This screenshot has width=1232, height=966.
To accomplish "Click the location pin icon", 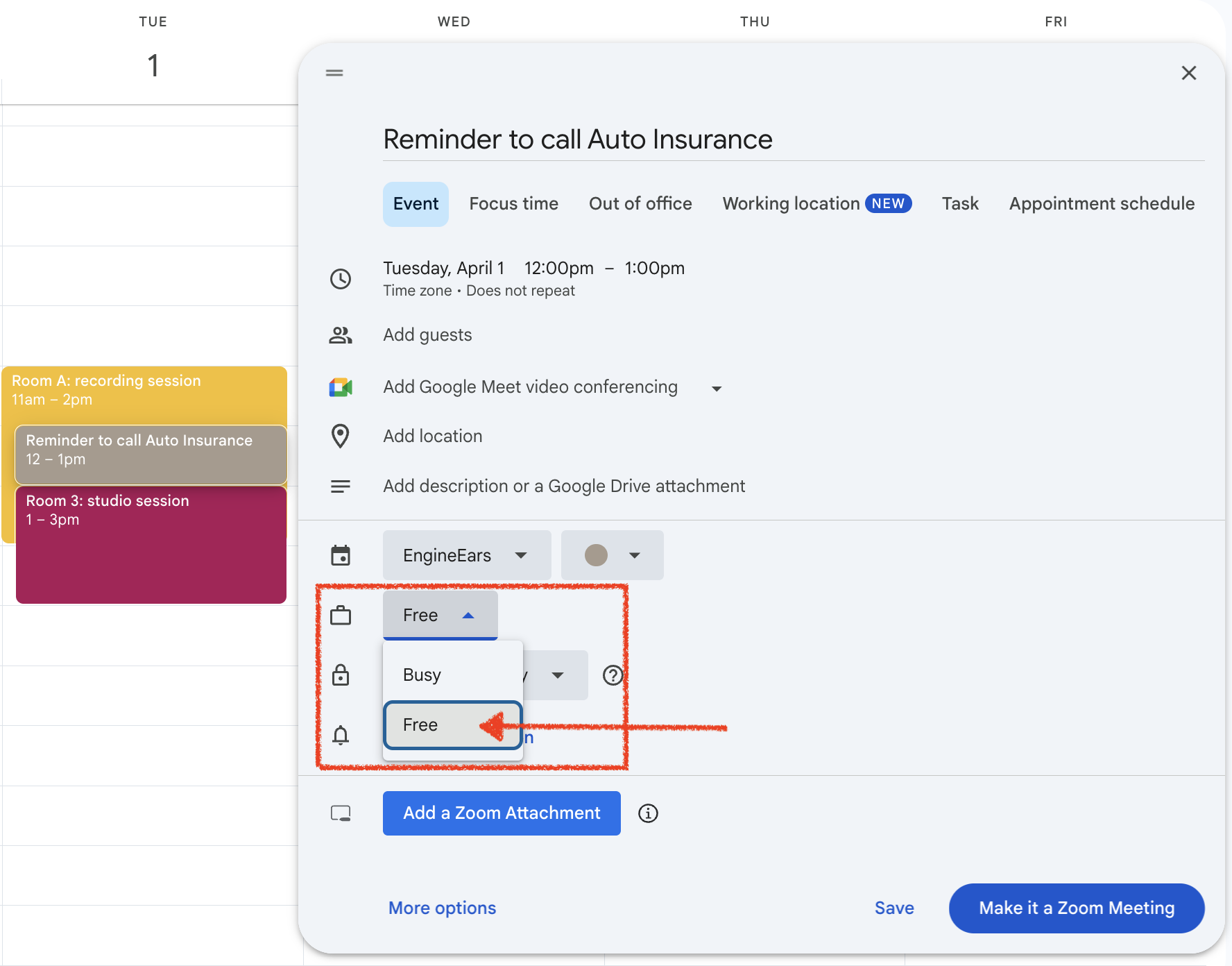I will [340, 437].
